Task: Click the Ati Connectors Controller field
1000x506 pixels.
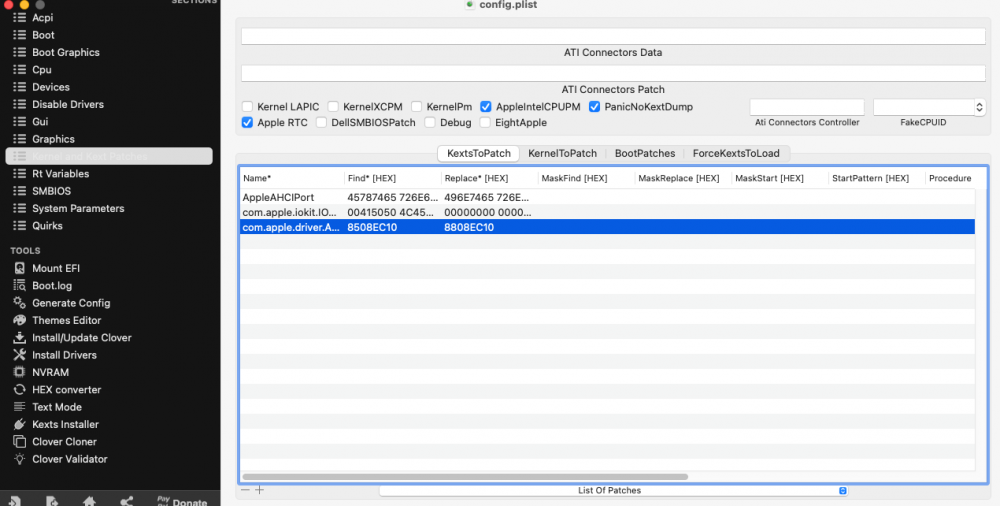Action: point(807,107)
